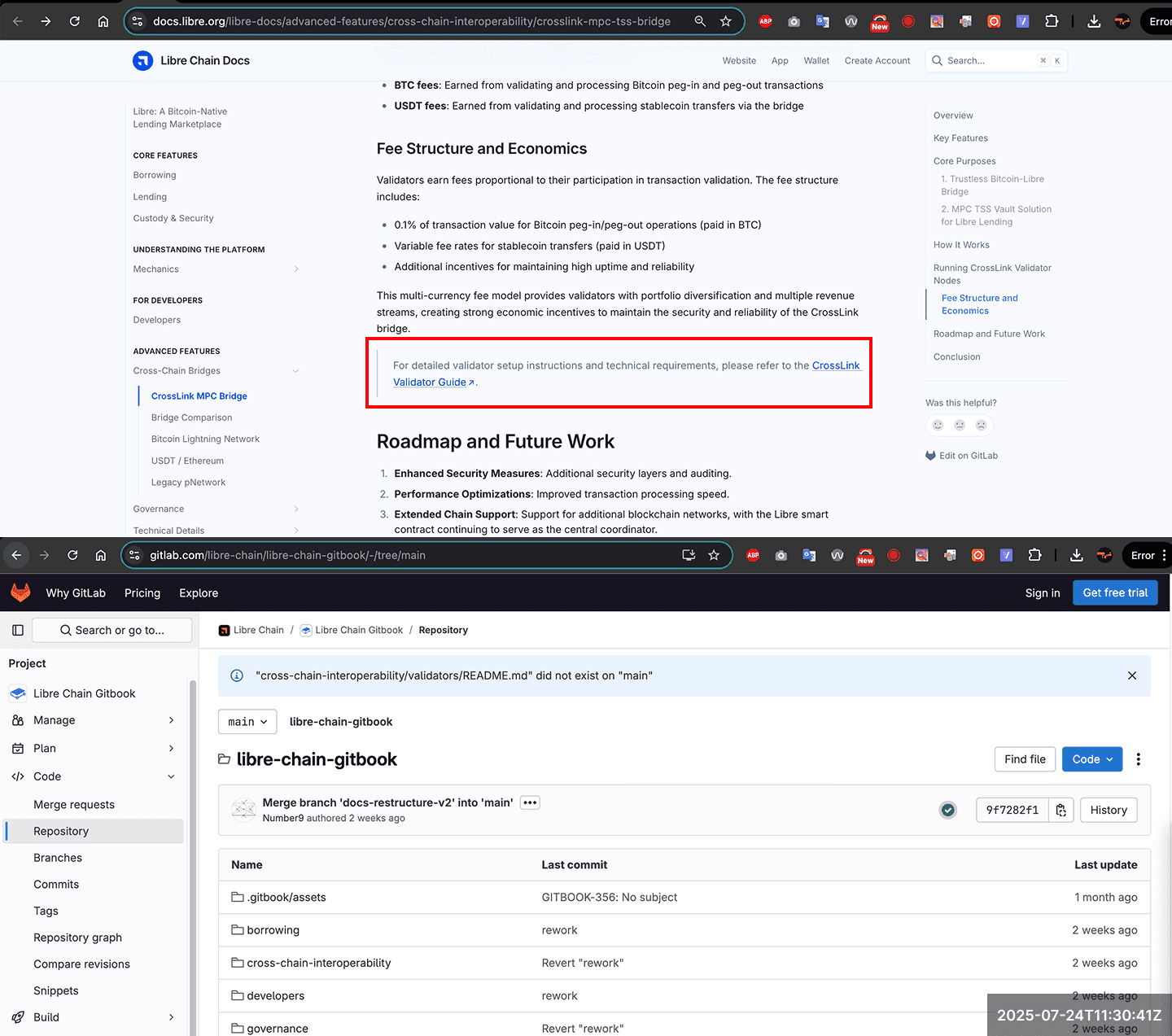Screen dimensions: 1172x1036
Task: Click the Get free trial button
Action: coord(1115,592)
